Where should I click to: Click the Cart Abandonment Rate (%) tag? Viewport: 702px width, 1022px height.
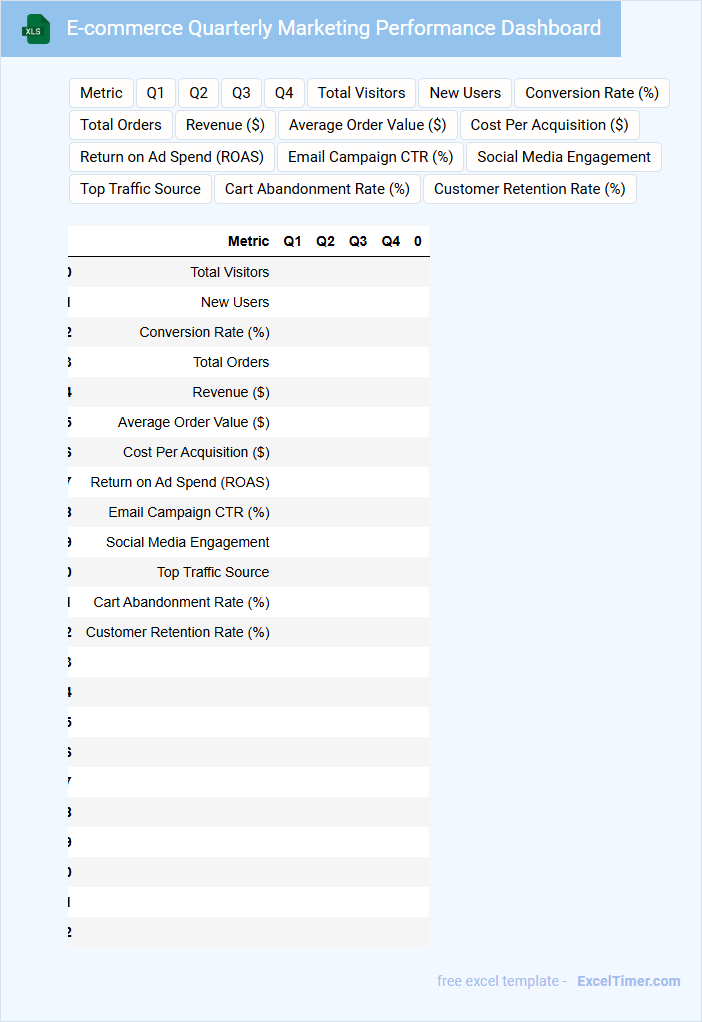pos(317,189)
